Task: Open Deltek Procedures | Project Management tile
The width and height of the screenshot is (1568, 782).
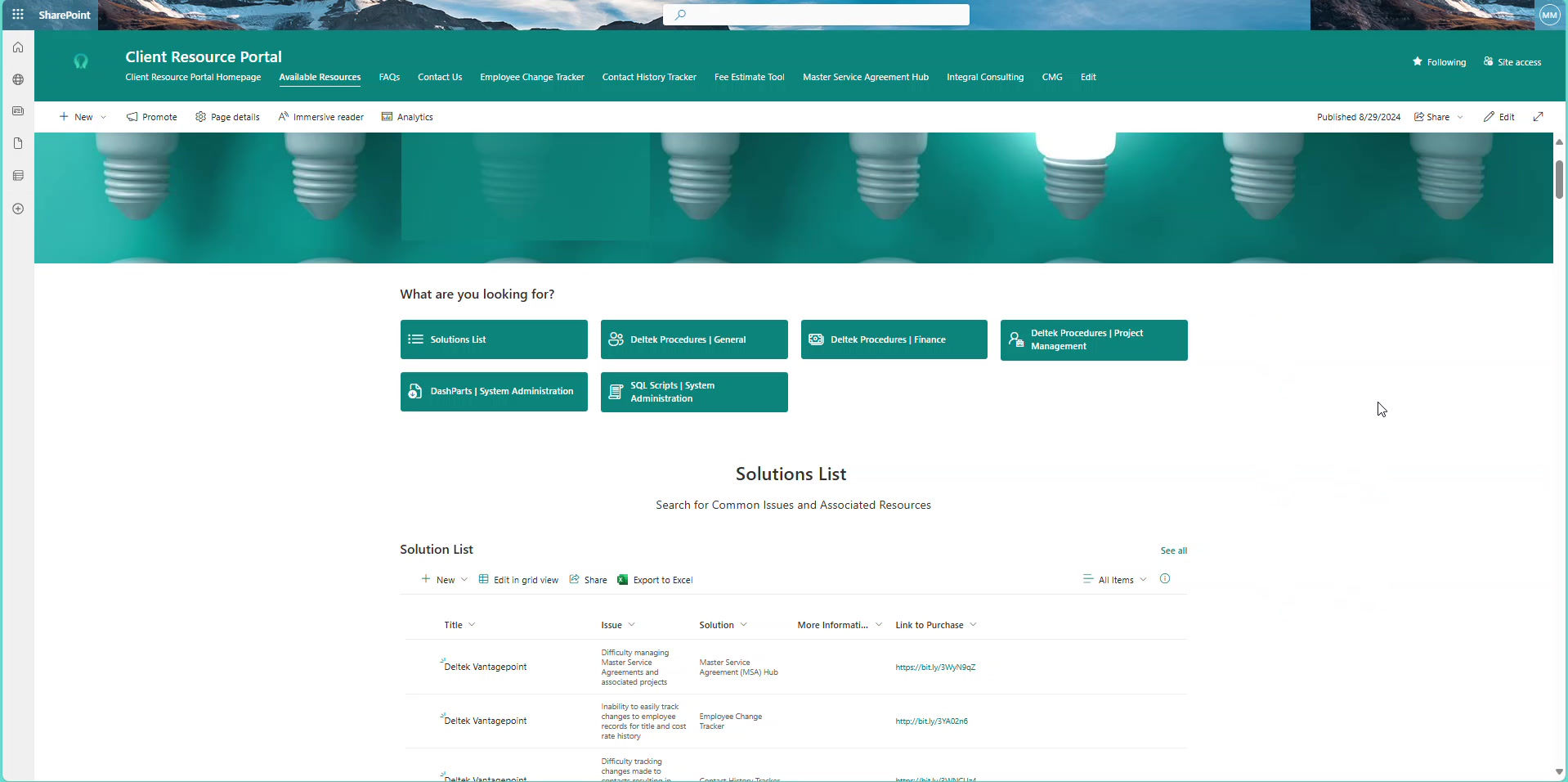Action: pos(1094,339)
